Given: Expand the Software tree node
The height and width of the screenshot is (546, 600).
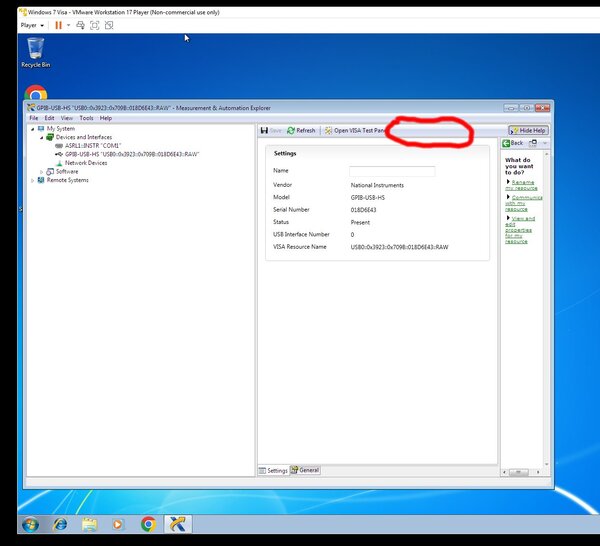Looking at the screenshot, I should coord(42,172).
